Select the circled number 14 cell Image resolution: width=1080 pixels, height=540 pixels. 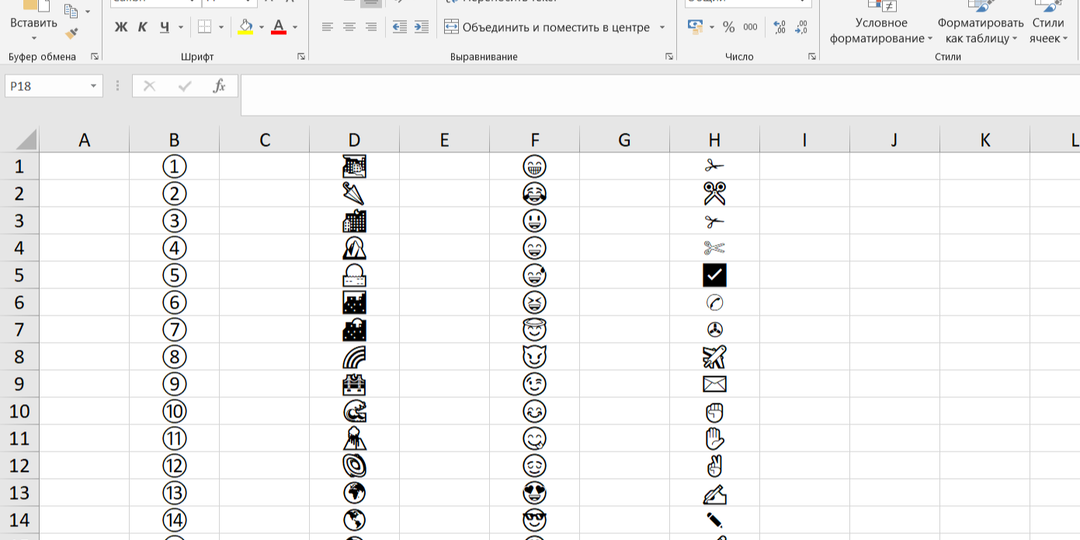click(174, 520)
